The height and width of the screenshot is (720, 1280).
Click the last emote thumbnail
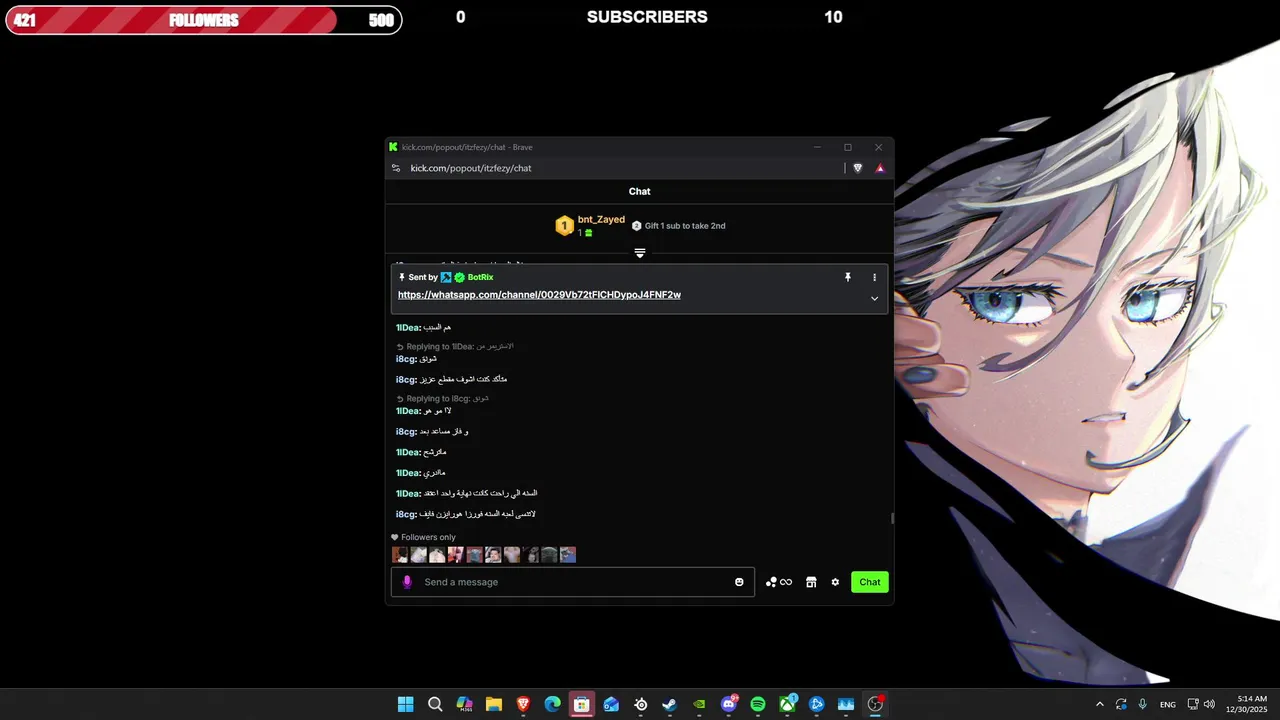tap(568, 555)
